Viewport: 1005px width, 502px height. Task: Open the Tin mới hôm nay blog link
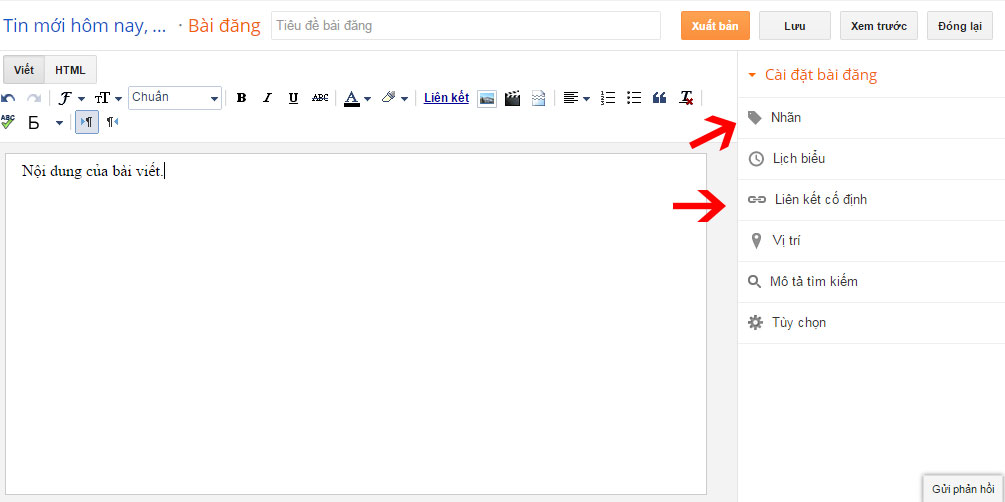pyautogui.click(x=85, y=26)
